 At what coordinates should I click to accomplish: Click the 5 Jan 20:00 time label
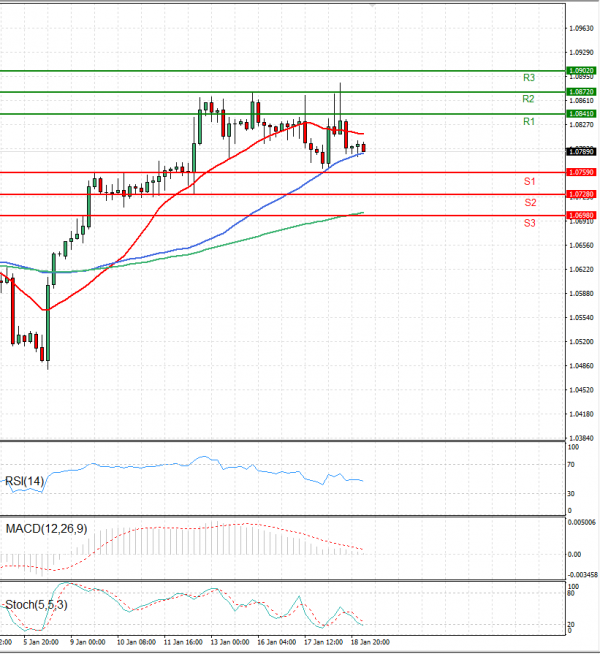click(41, 642)
